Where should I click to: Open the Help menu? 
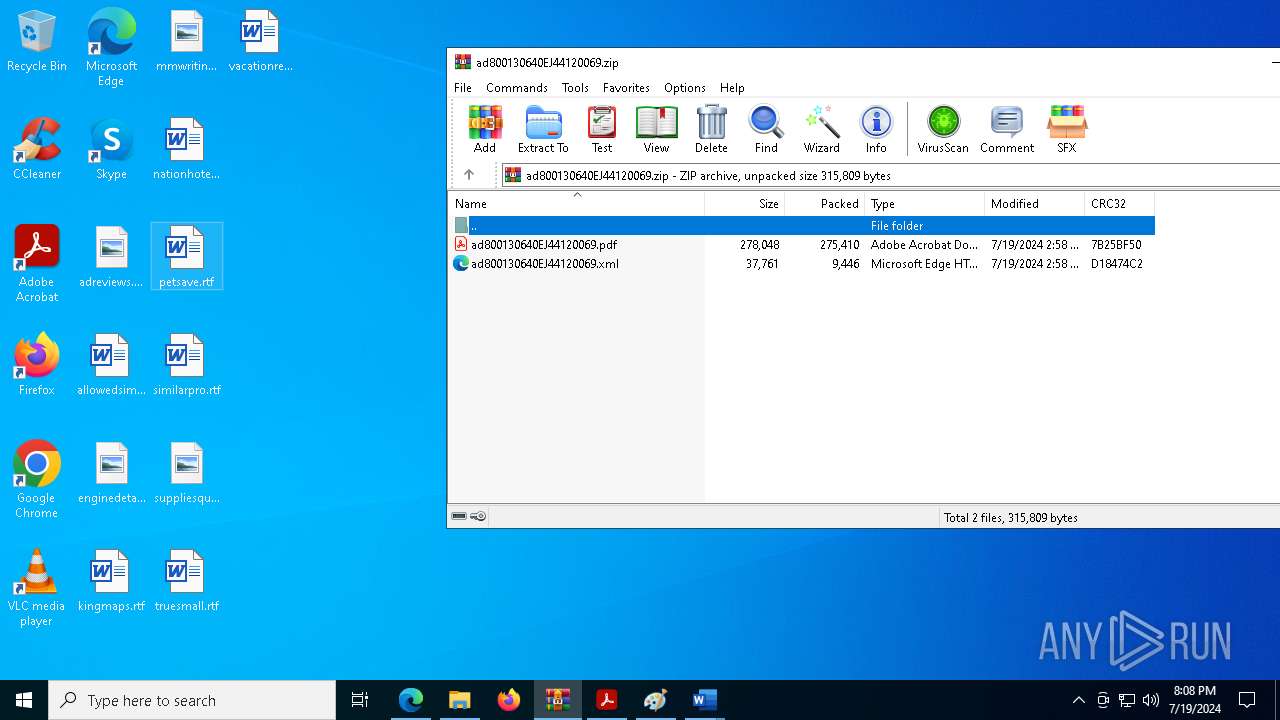click(732, 88)
